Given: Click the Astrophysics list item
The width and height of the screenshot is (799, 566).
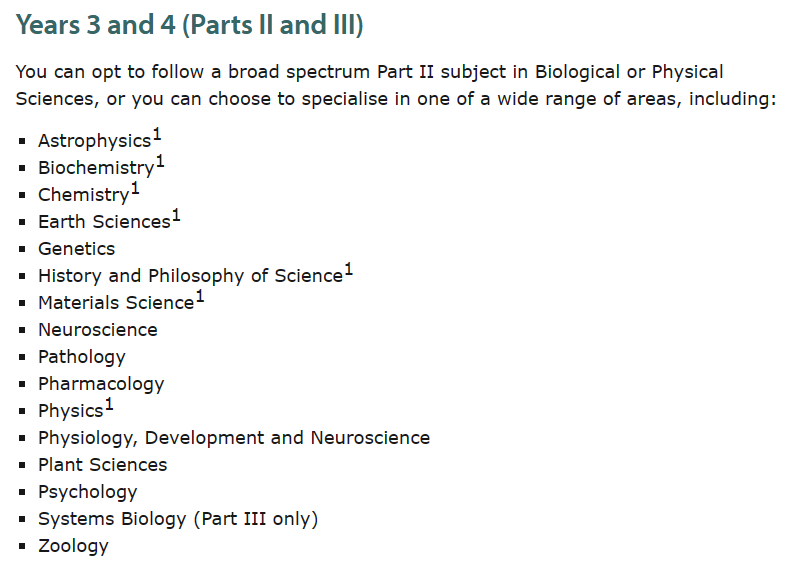Looking at the screenshot, I should pyautogui.click(x=94, y=141).
